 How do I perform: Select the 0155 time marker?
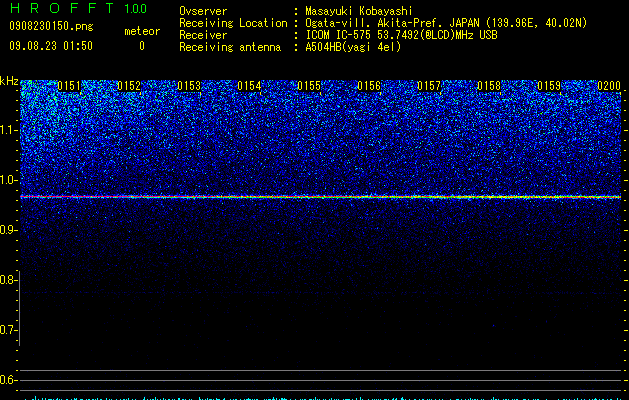[309, 86]
